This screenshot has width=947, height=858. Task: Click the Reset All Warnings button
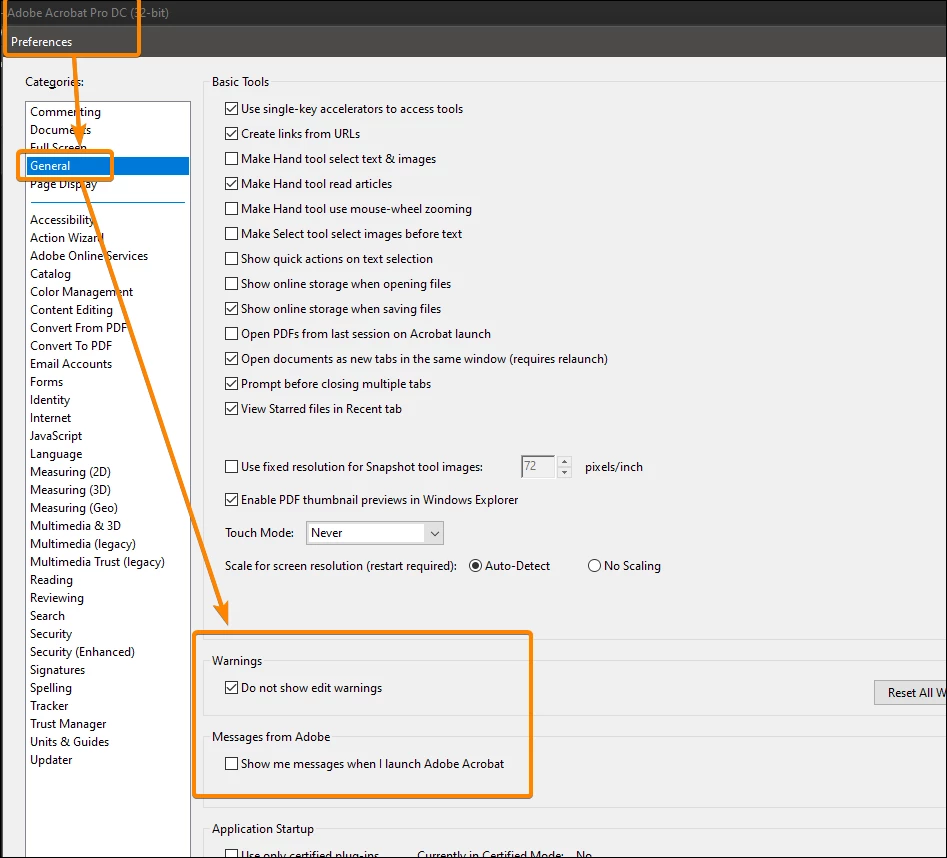910,693
